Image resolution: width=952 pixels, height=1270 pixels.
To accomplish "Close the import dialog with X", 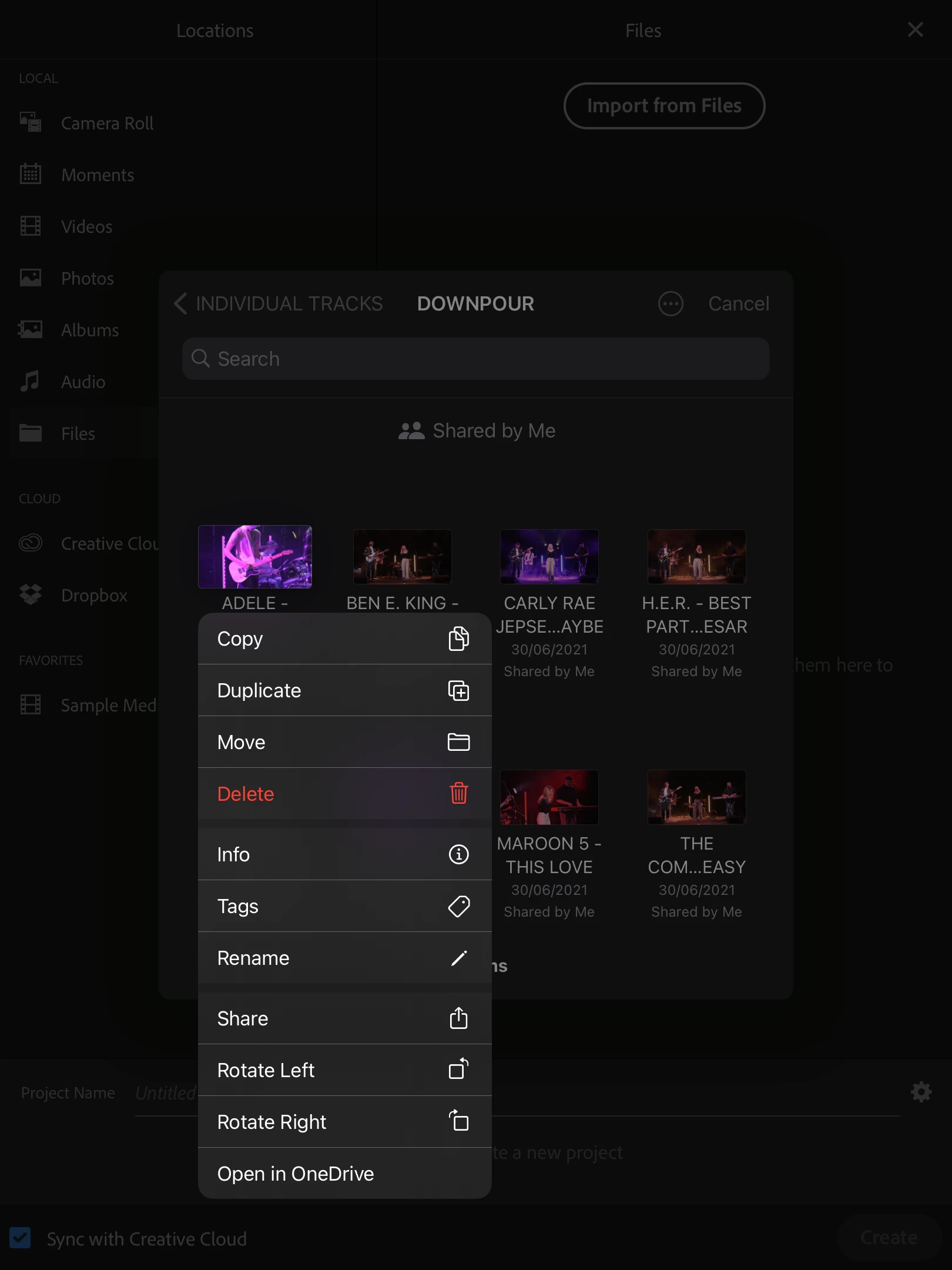I will (x=916, y=29).
